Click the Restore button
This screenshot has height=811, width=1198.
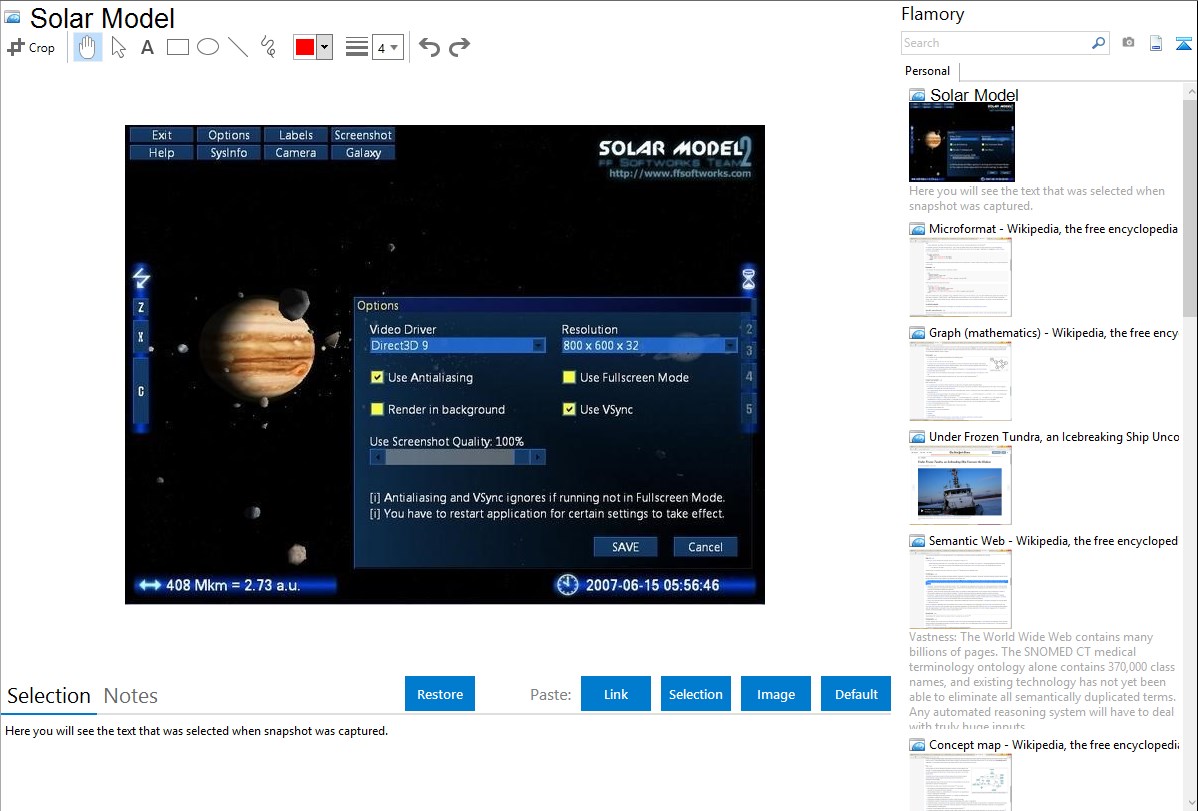(x=440, y=694)
